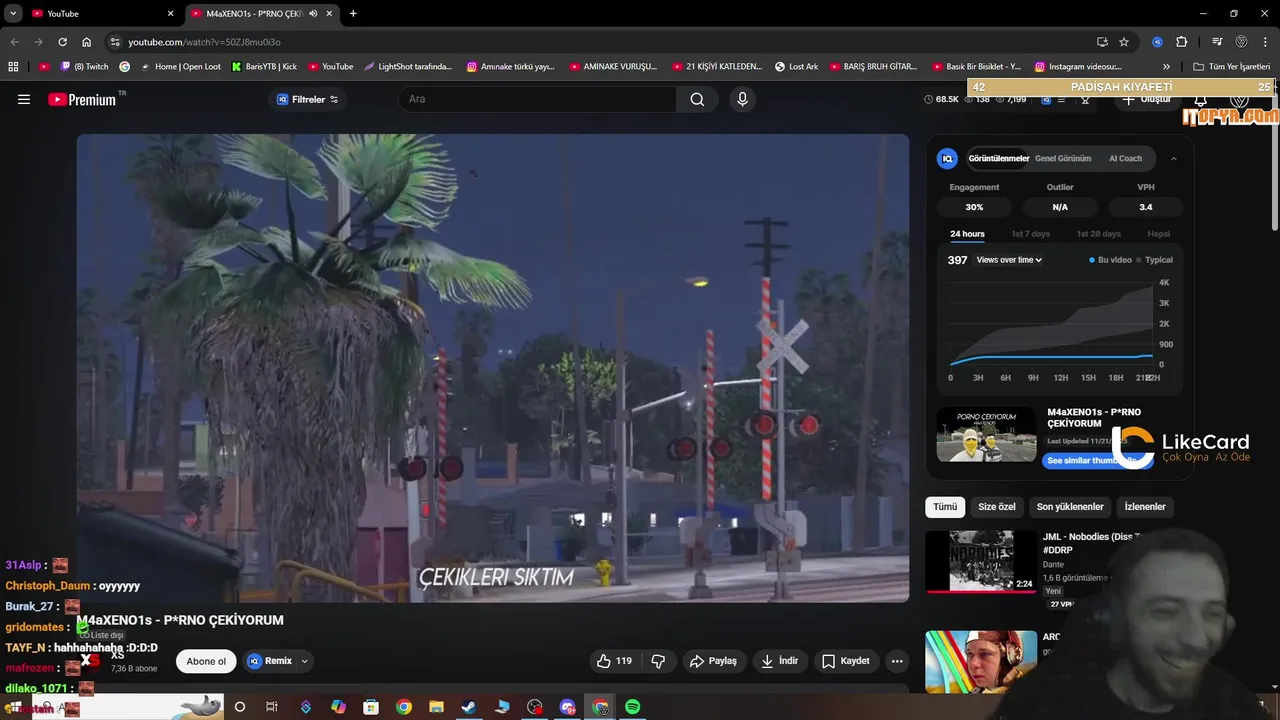Open the Copilot taskbar icon
Image resolution: width=1280 pixels, height=720 pixels.
pyautogui.click(x=338, y=707)
